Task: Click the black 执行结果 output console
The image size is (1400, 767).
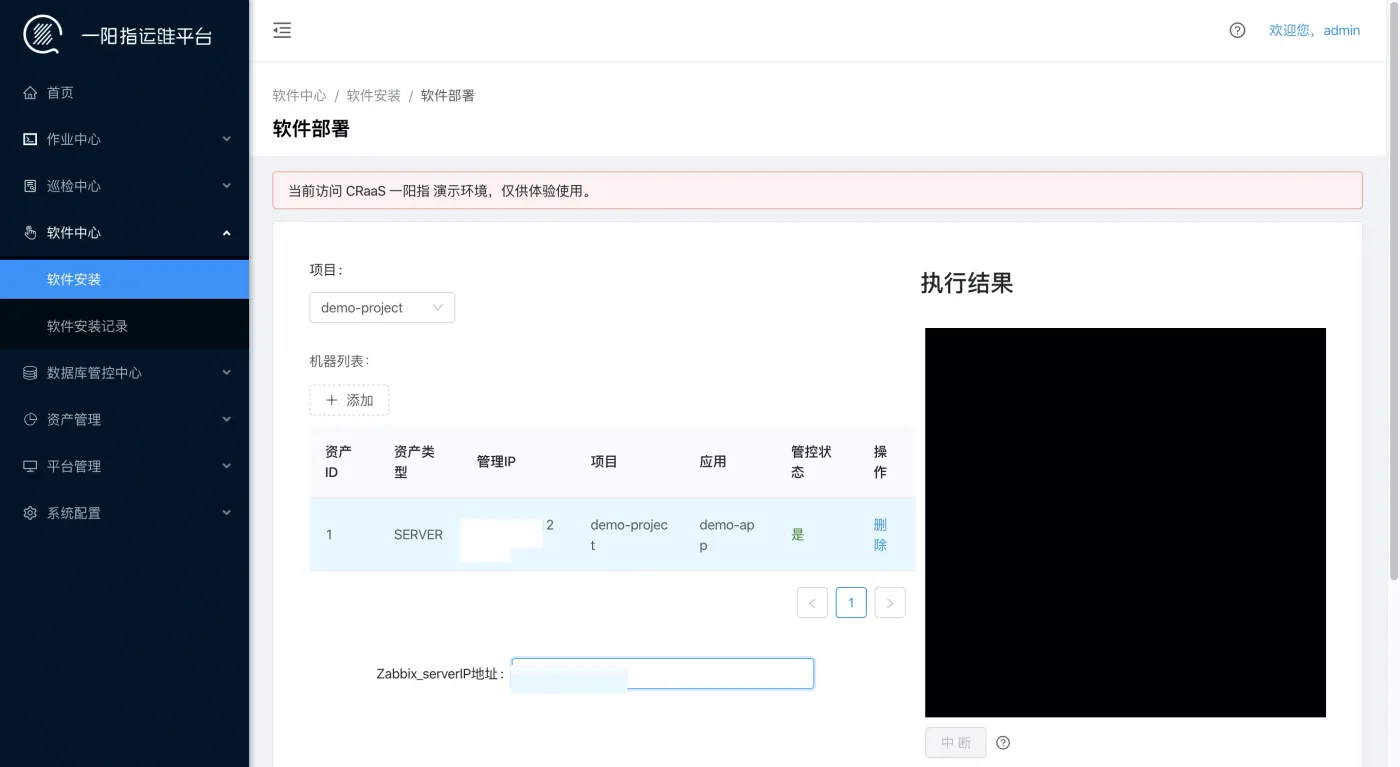Action: pos(1125,522)
